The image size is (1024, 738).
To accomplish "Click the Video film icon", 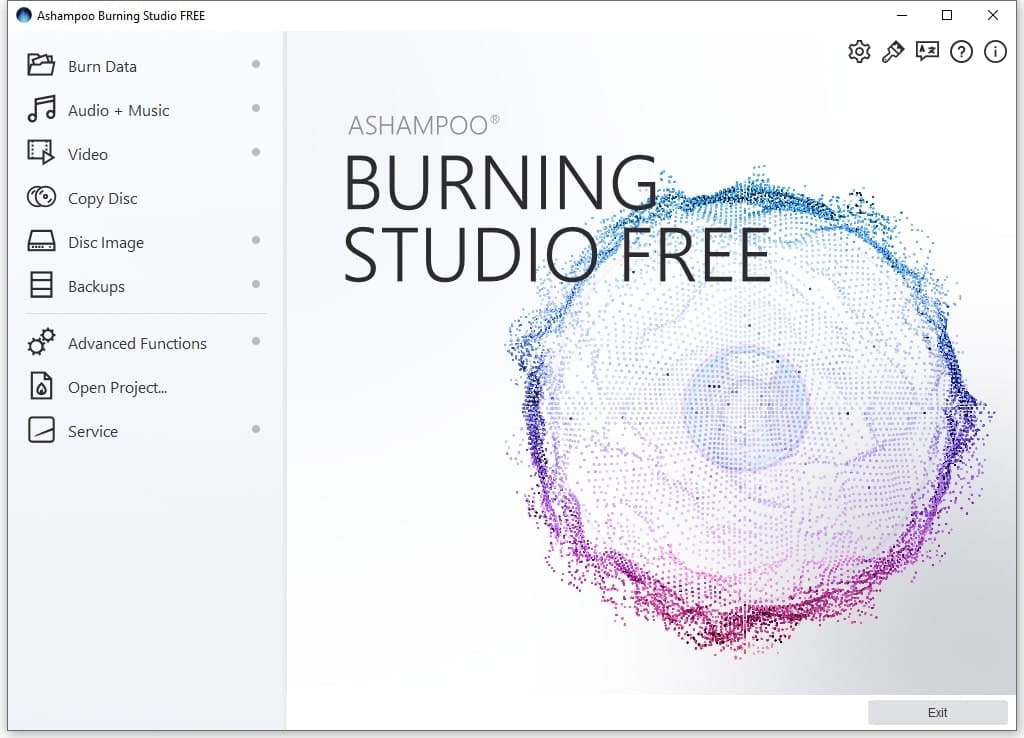I will pos(41,153).
